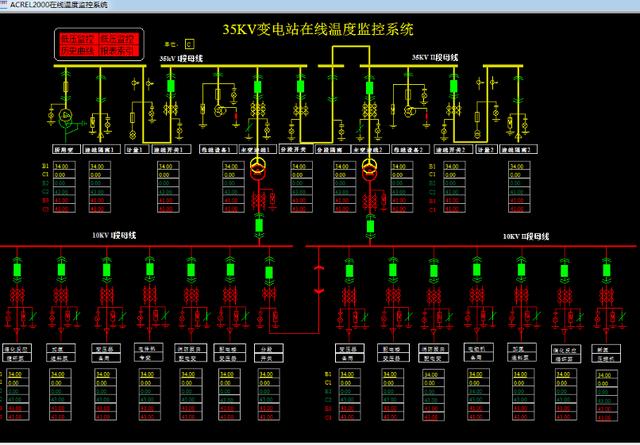The height and width of the screenshot is (445, 640).
Task: Click the green breaker above 主变进线2
Action: pos(369,88)
